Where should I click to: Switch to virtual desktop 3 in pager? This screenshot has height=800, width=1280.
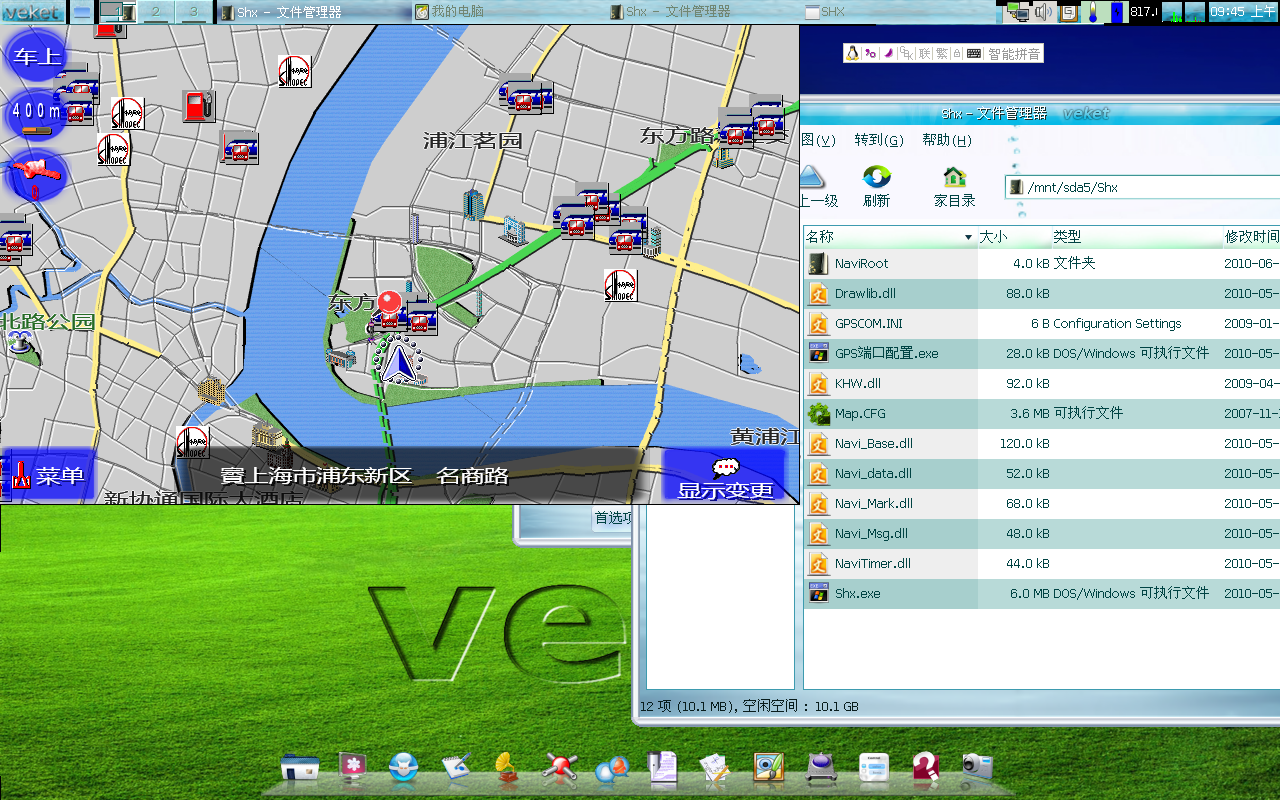[x=193, y=12]
